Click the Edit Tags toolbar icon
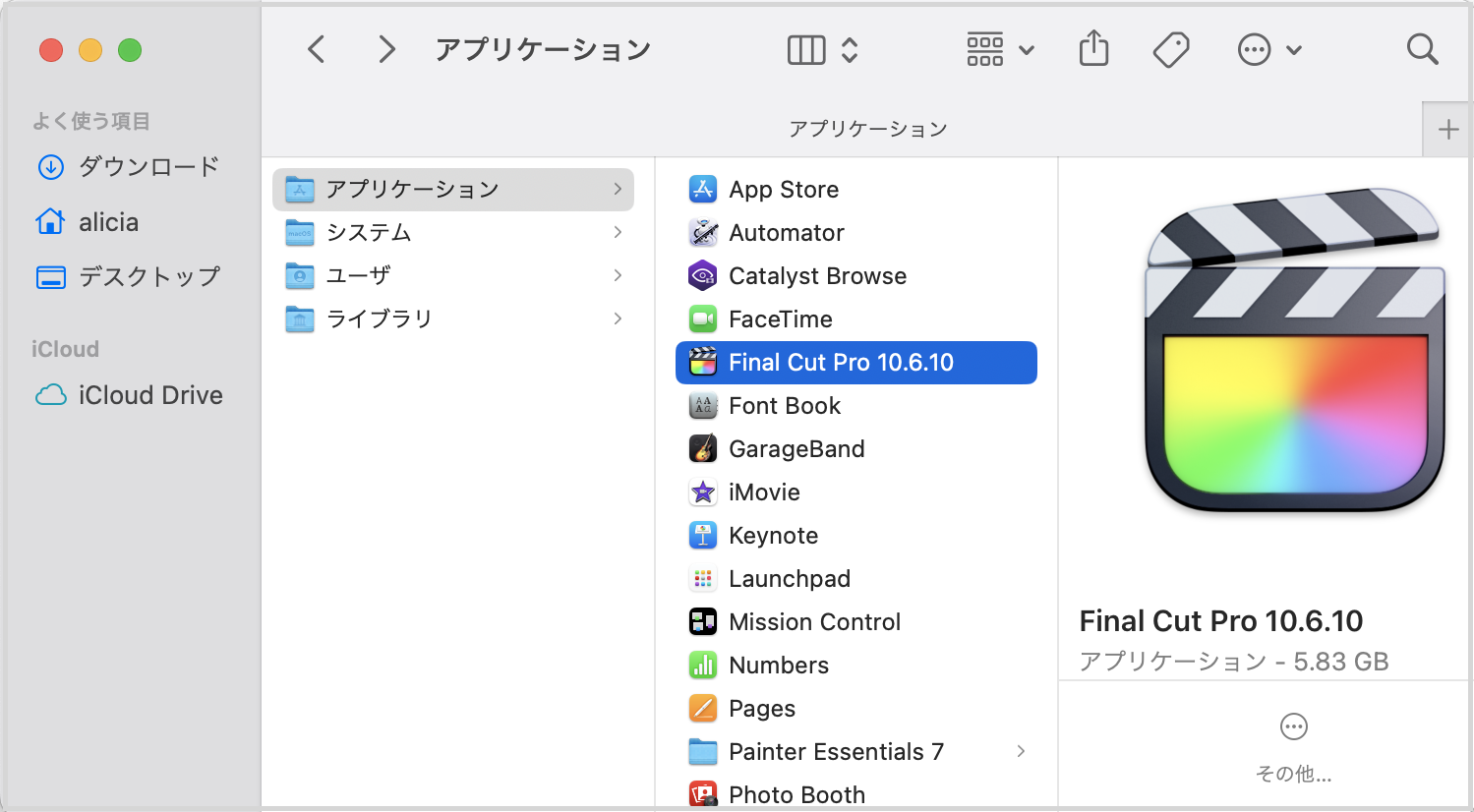Screen dimensions: 1474x812 click(1170, 49)
